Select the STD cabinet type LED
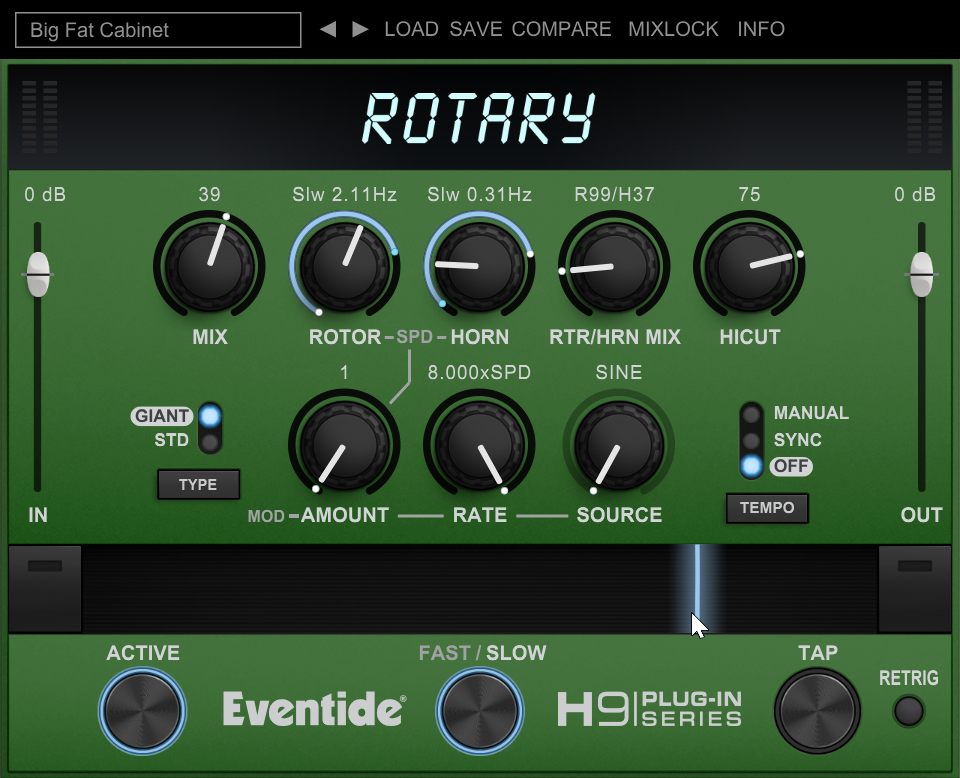This screenshot has height=778, width=960. (x=210, y=441)
